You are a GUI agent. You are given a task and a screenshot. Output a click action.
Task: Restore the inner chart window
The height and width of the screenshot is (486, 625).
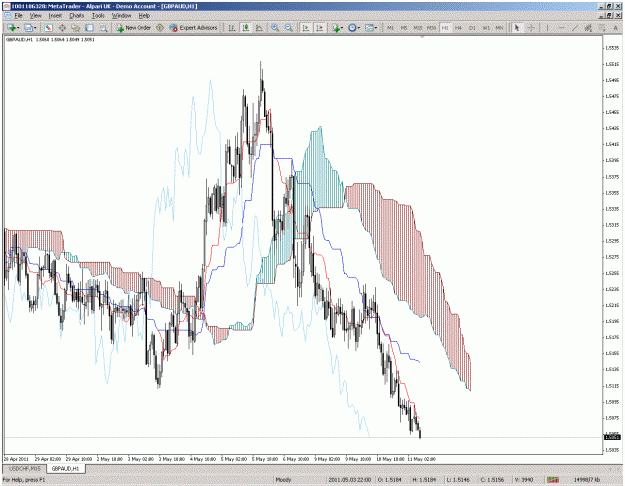tap(609, 16)
